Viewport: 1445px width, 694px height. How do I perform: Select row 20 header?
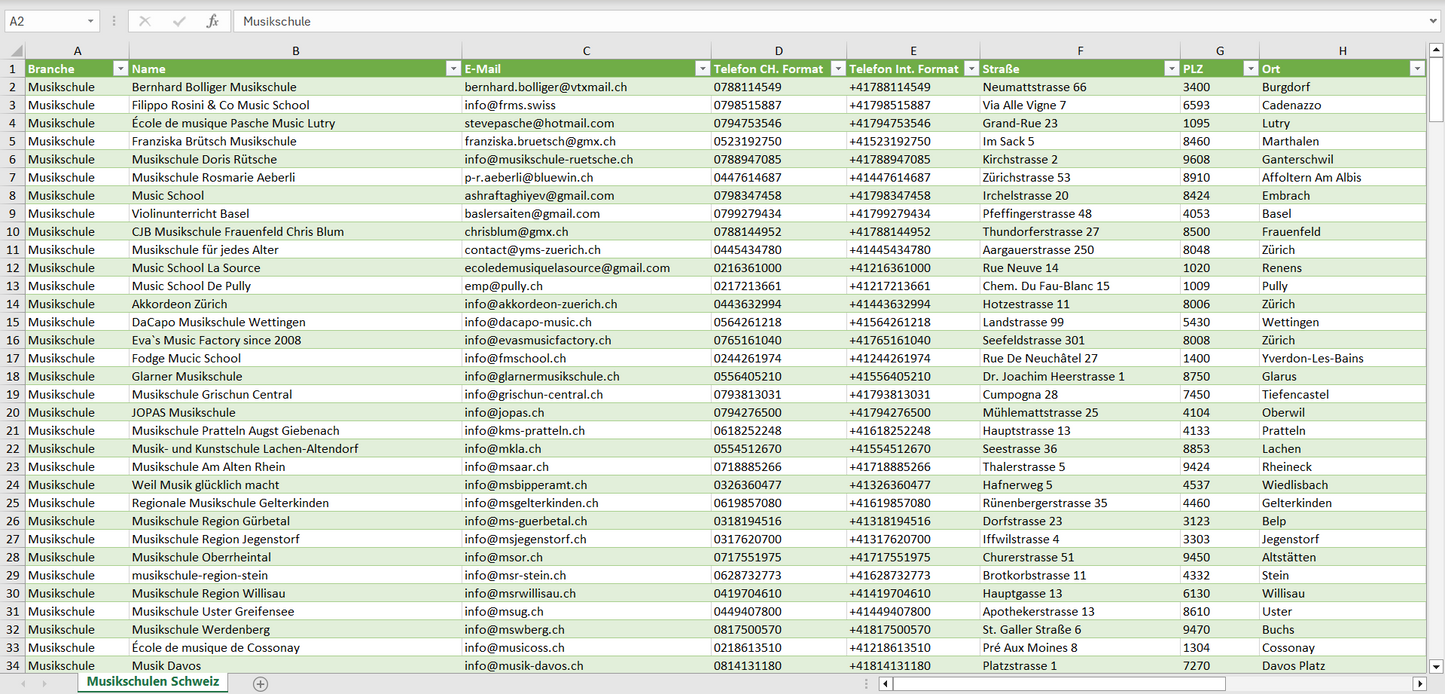point(12,412)
